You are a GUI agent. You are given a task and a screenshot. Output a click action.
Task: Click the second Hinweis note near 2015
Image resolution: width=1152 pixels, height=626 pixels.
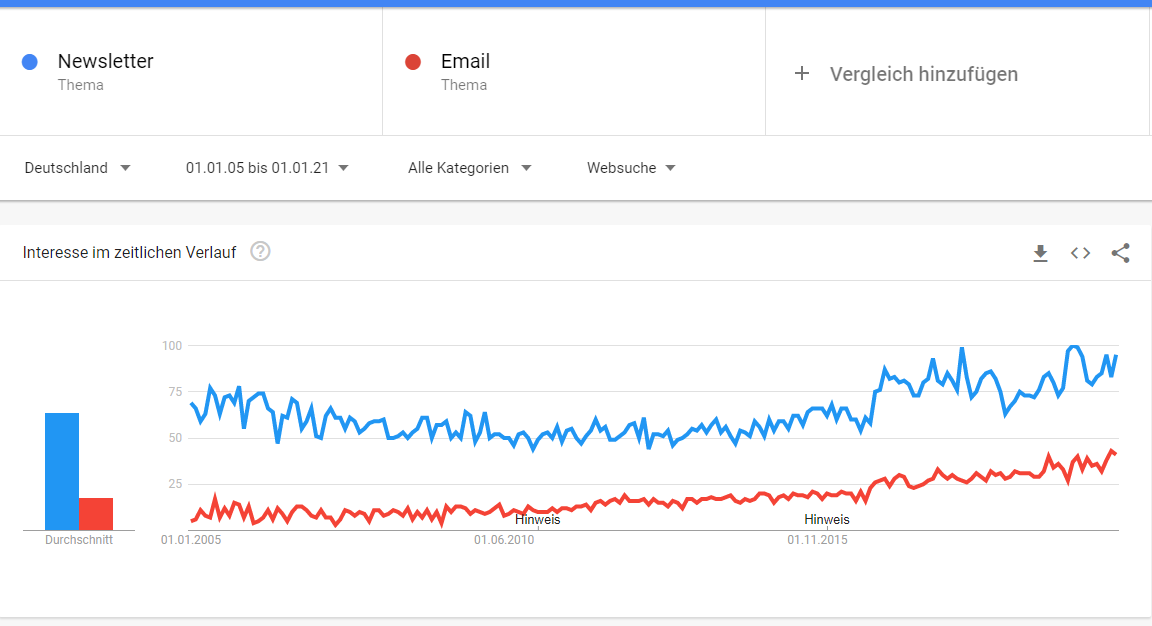coord(827,519)
